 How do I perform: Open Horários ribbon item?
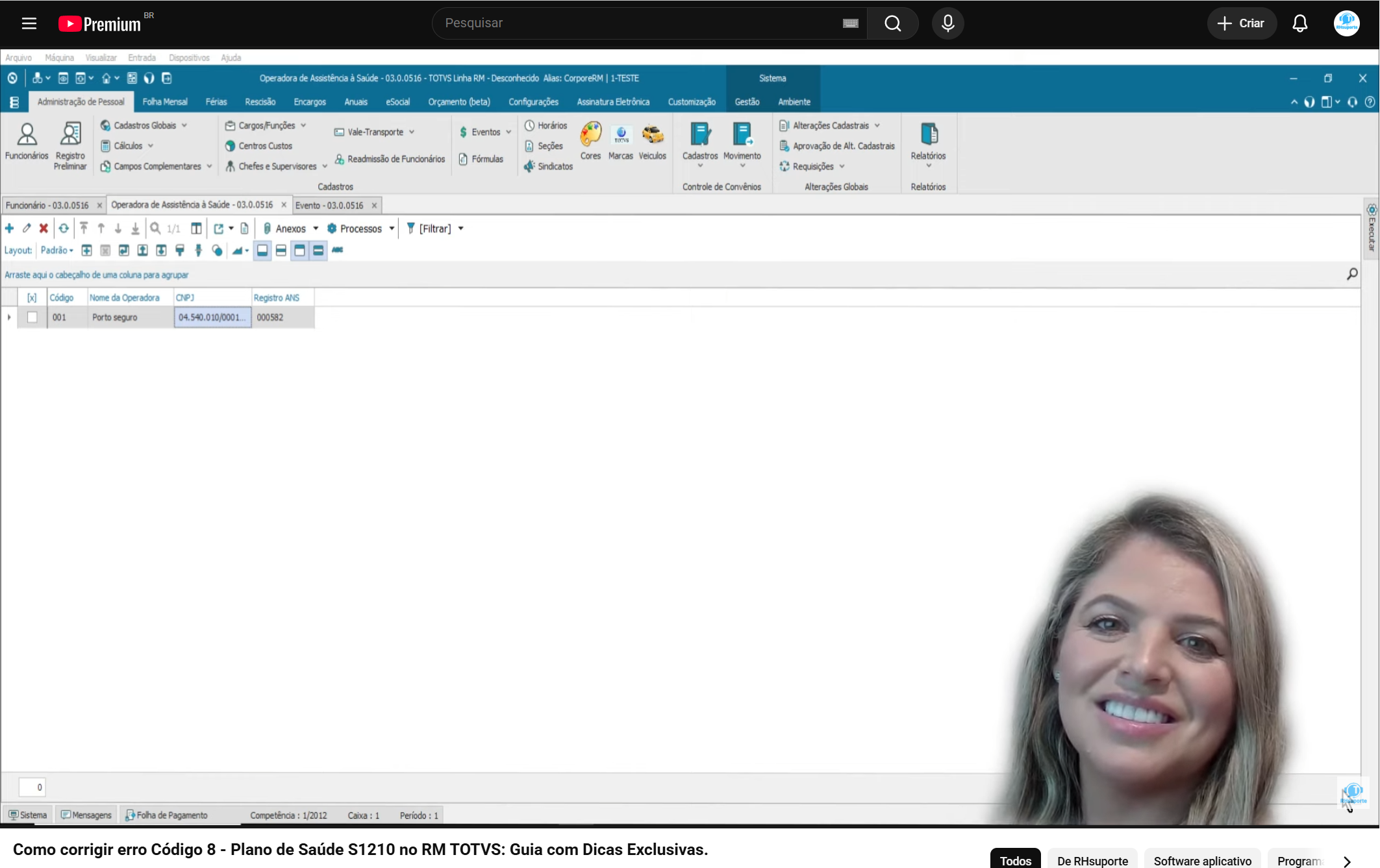(546, 125)
